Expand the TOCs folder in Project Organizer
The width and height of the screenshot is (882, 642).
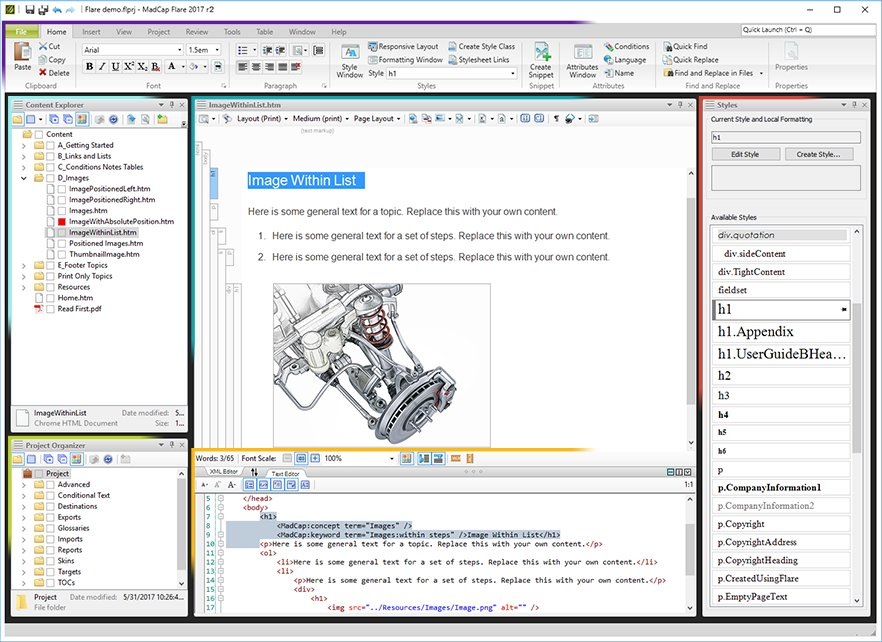click(x=24, y=582)
